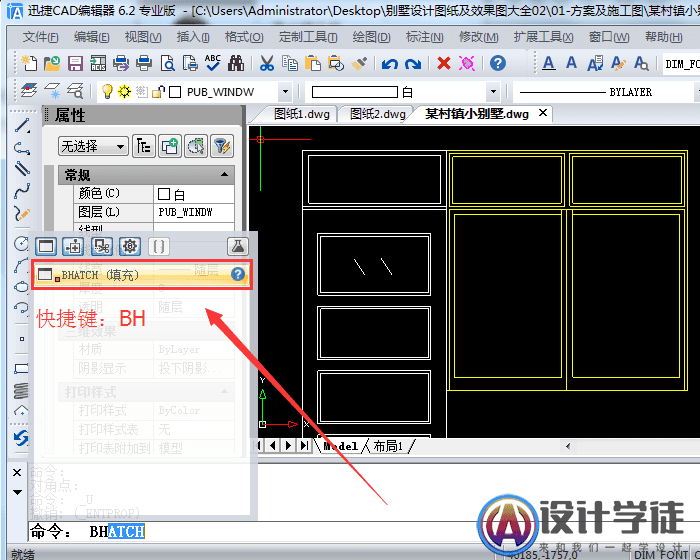Click help icon on BHATCH suggestion

tap(238, 274)
